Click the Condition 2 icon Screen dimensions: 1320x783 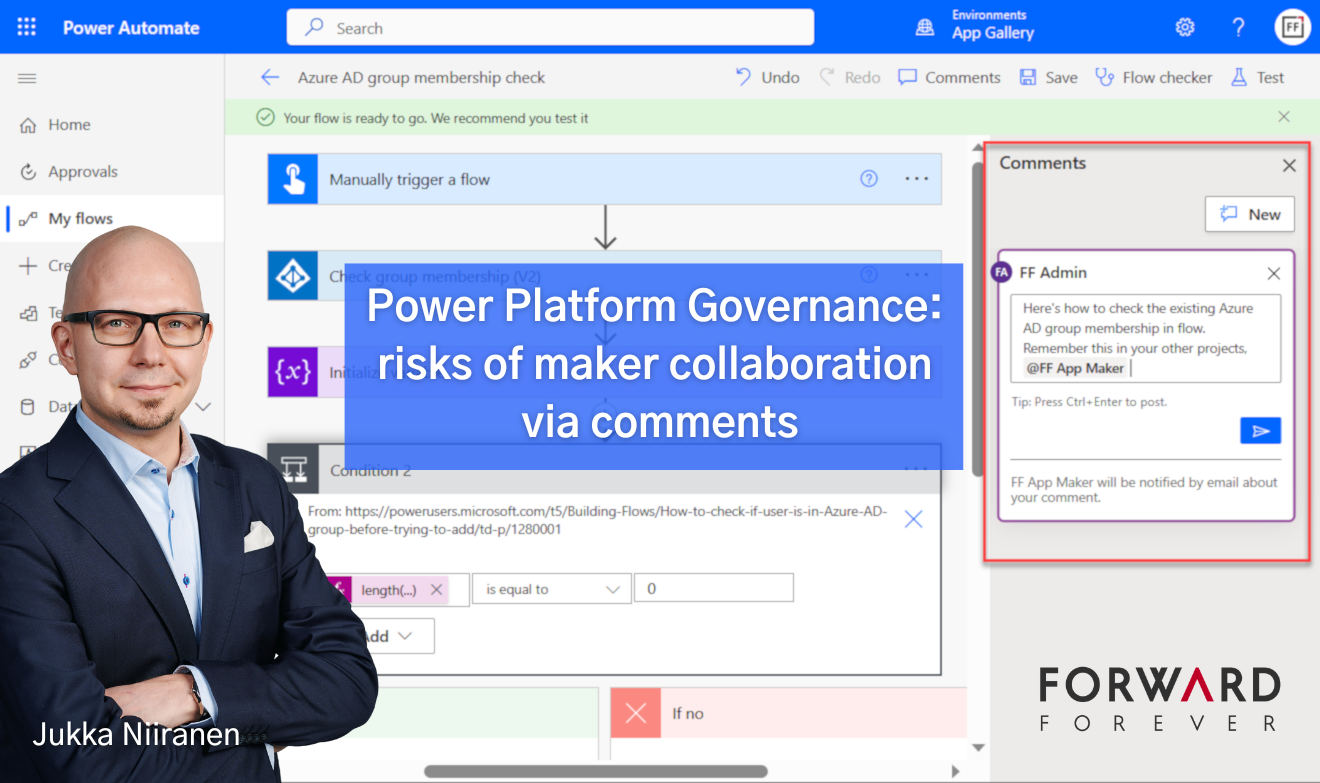(x=293, y=470)
